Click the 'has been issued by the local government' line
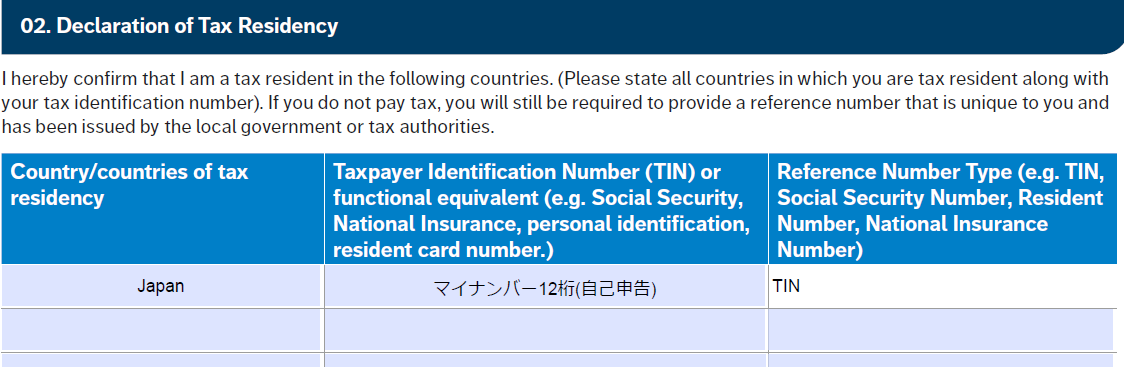The image size is (1124, 367). (249, 128)
